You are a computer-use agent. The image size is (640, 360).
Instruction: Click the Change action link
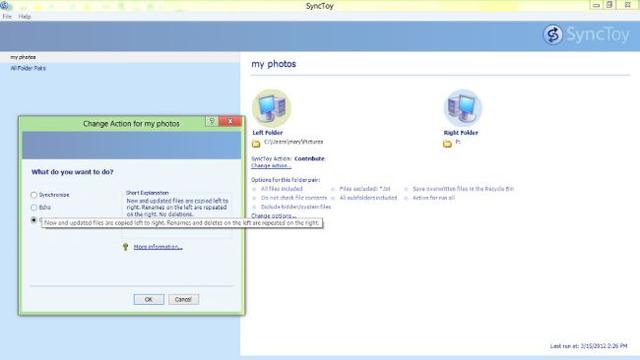pos(271,166)
